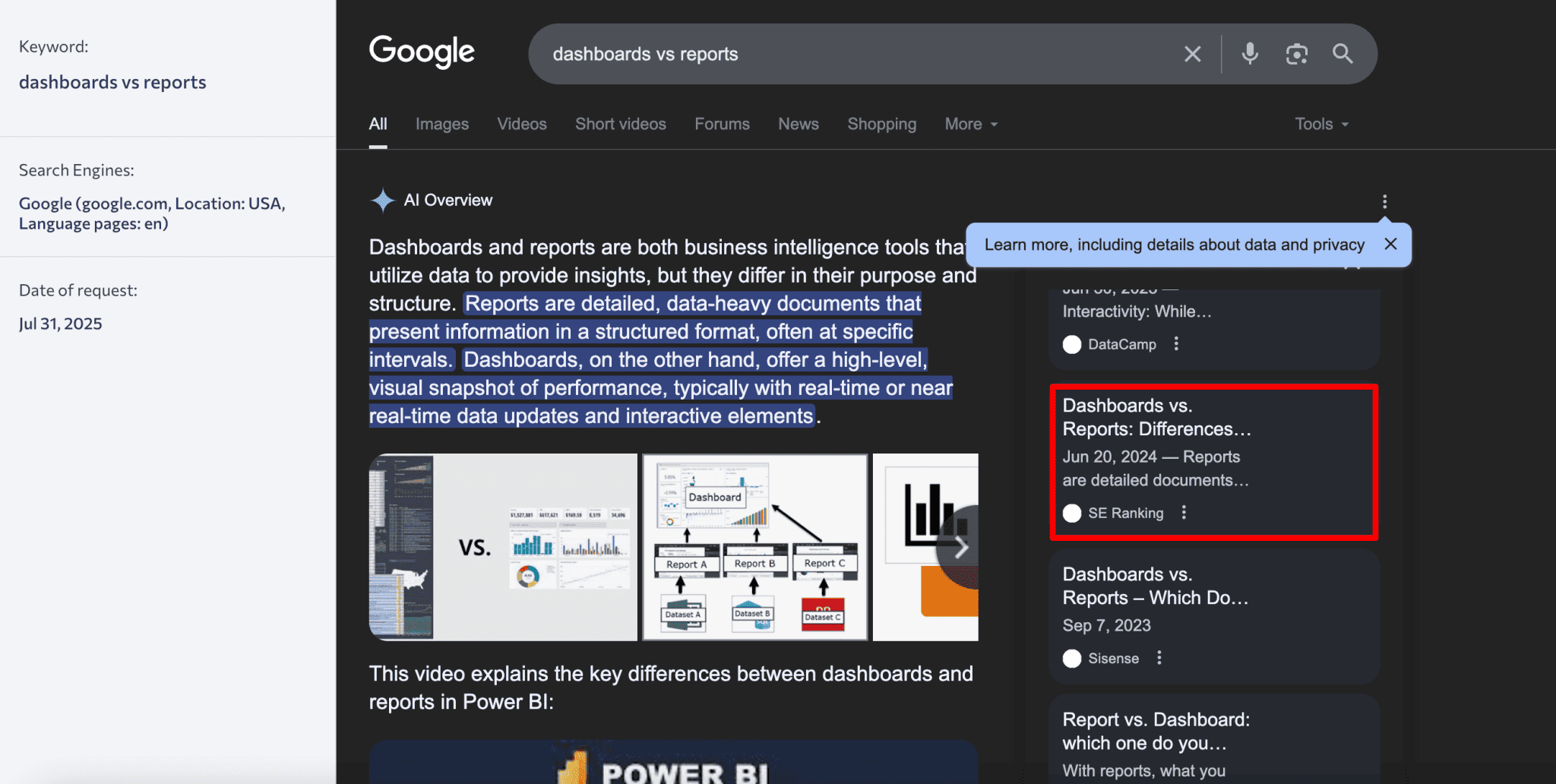Switch to the Images tab

441,124
